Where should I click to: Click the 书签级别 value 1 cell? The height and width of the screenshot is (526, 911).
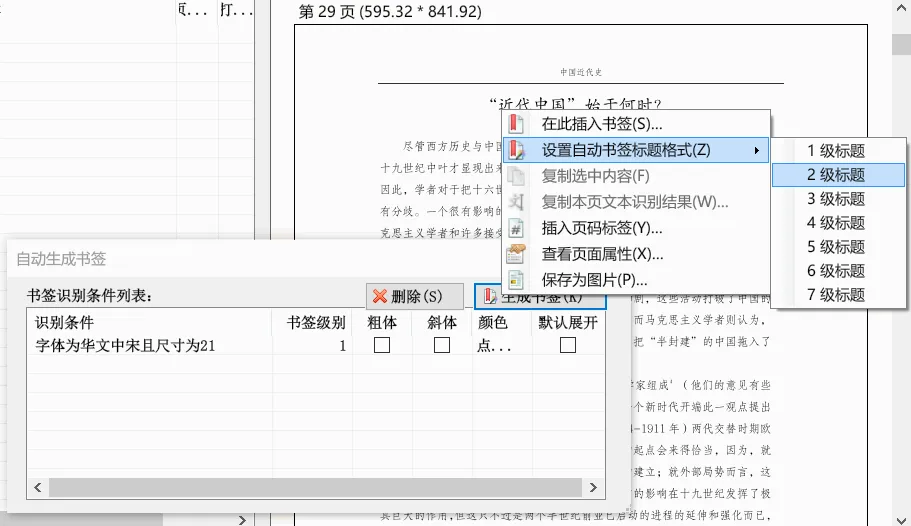[313, 346]
